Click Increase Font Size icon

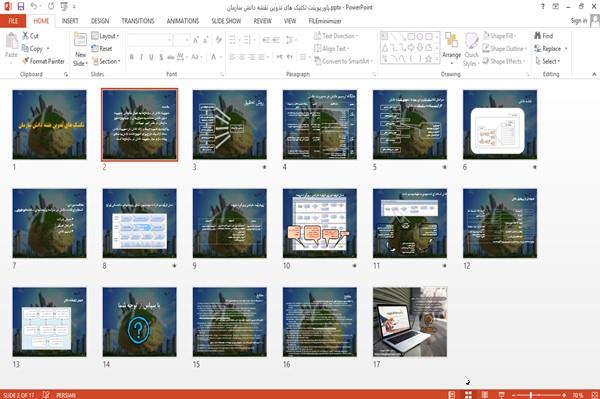(x=196, y=40)
